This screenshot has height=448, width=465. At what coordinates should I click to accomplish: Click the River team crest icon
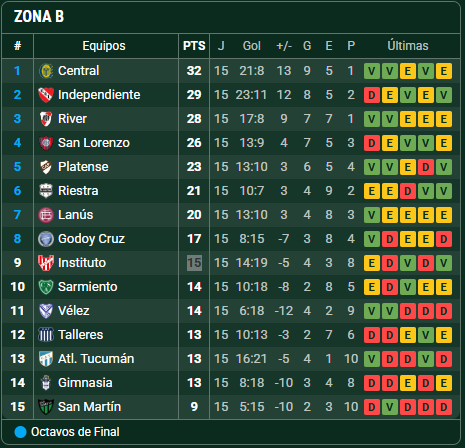(46, 119)
